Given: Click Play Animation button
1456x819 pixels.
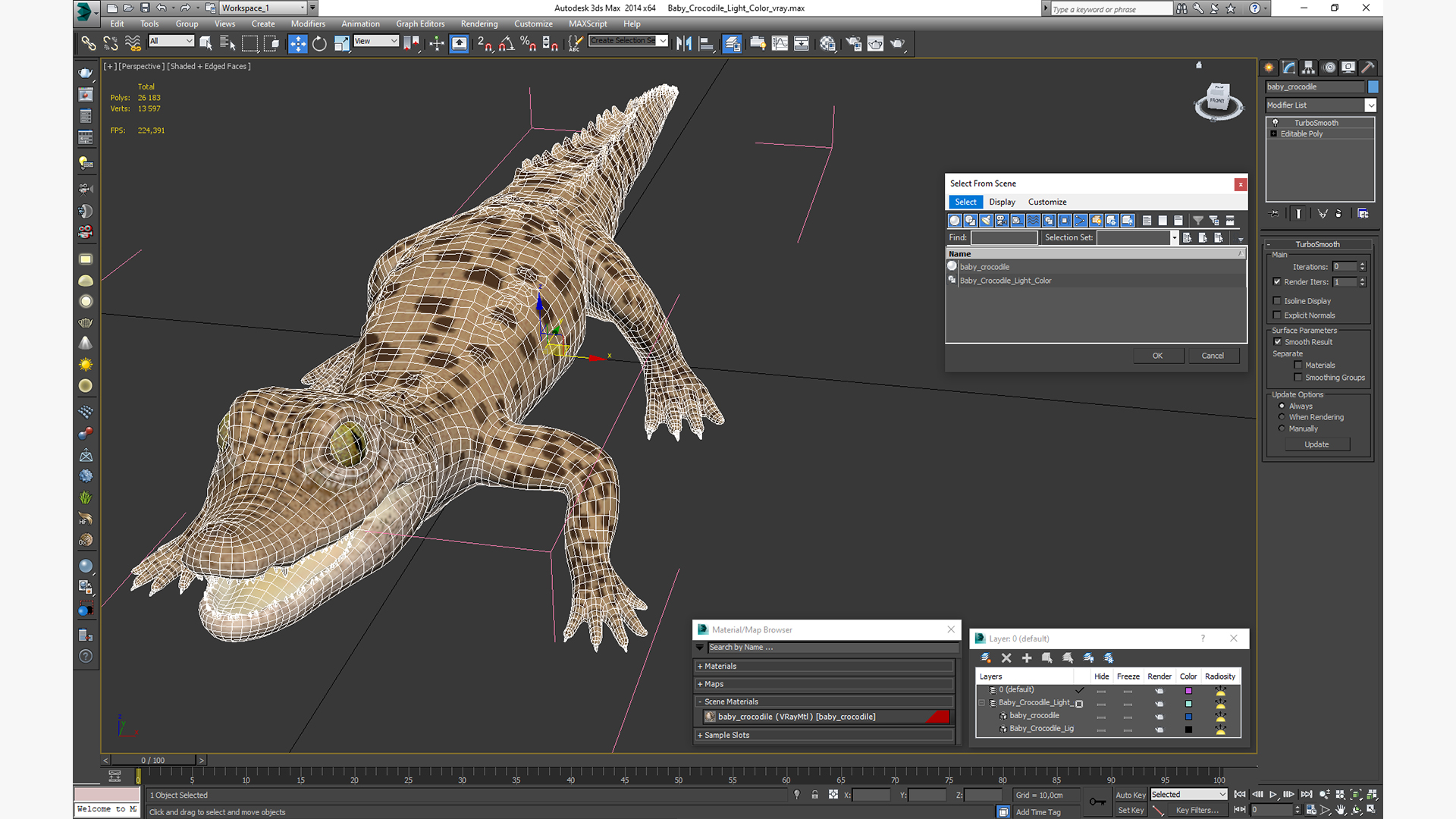Looking at the screenshot, I should click(1273, 795).
